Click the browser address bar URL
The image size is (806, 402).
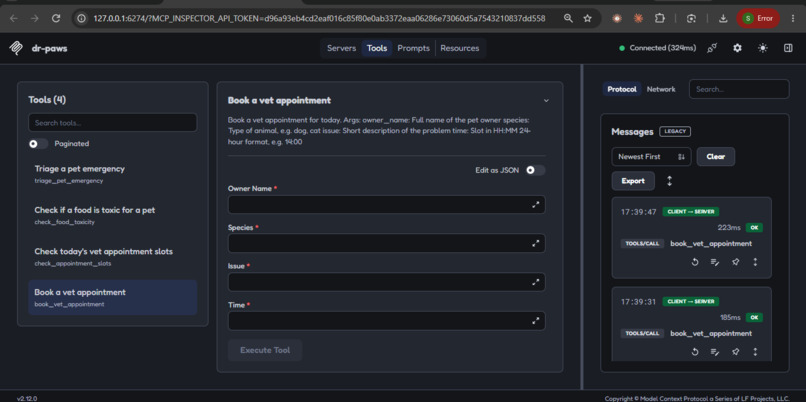click(x=319, y=19)
